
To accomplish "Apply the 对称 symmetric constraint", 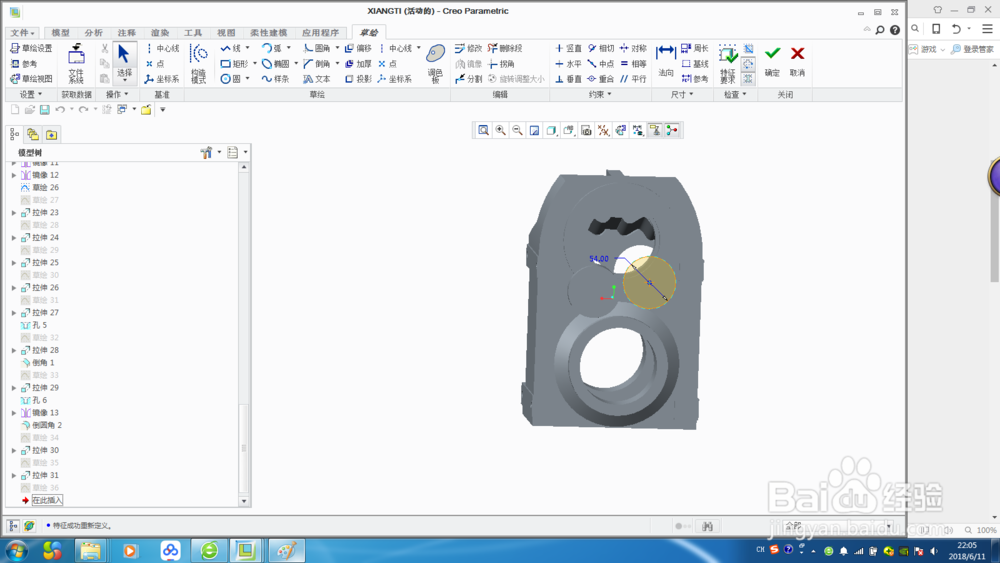I will [633, 48].
